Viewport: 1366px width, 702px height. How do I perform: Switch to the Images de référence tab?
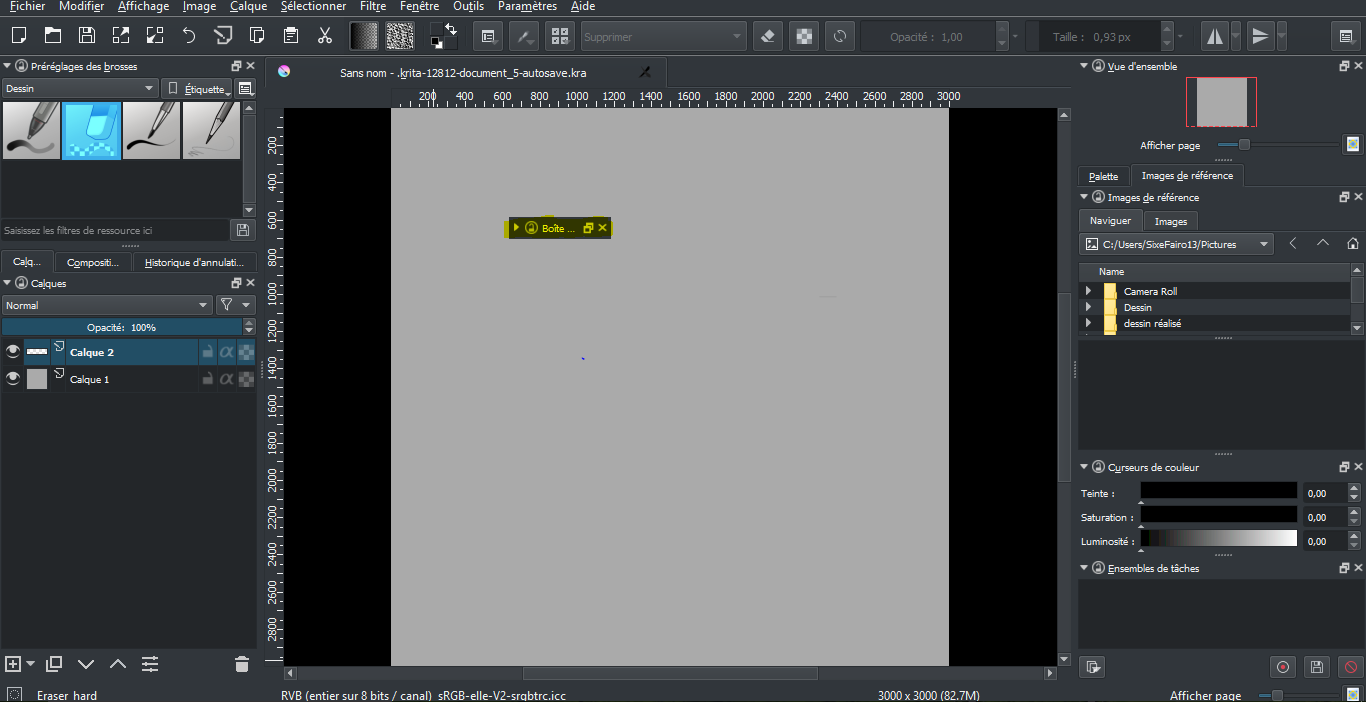(1186, 175)
